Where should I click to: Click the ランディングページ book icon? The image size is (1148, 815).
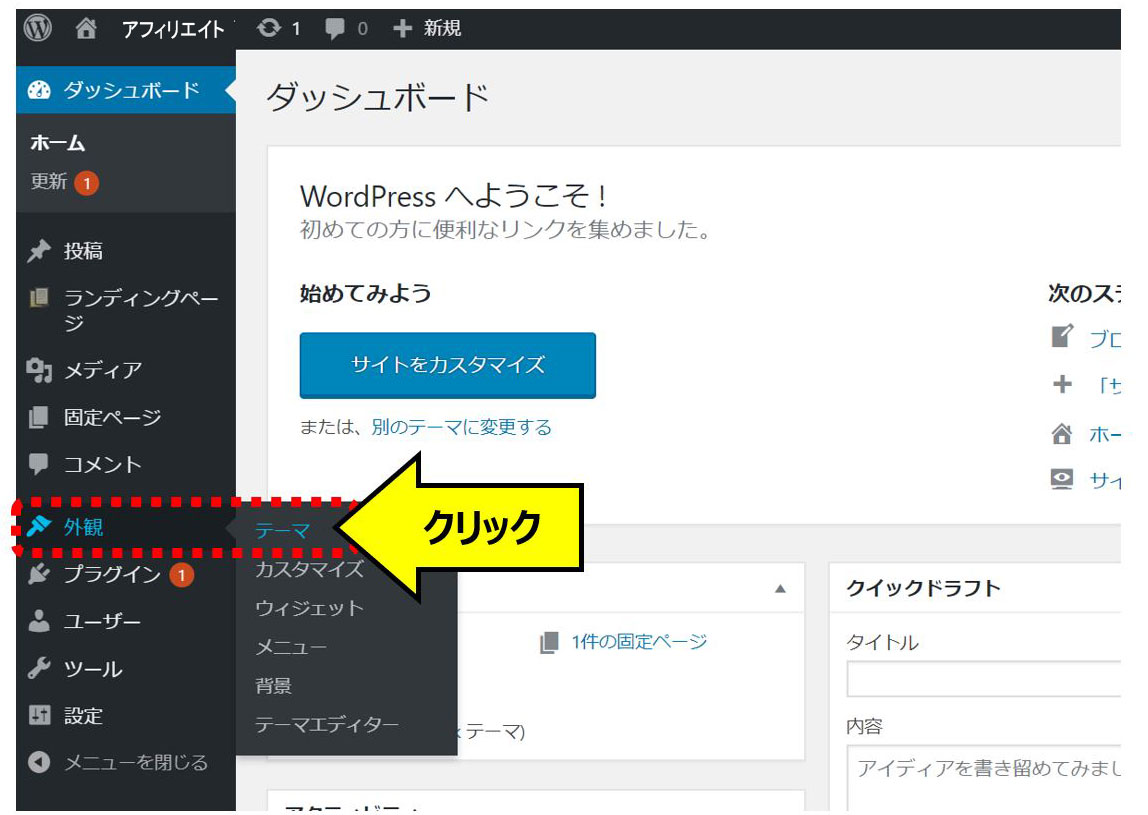click(x=39, y=298)
